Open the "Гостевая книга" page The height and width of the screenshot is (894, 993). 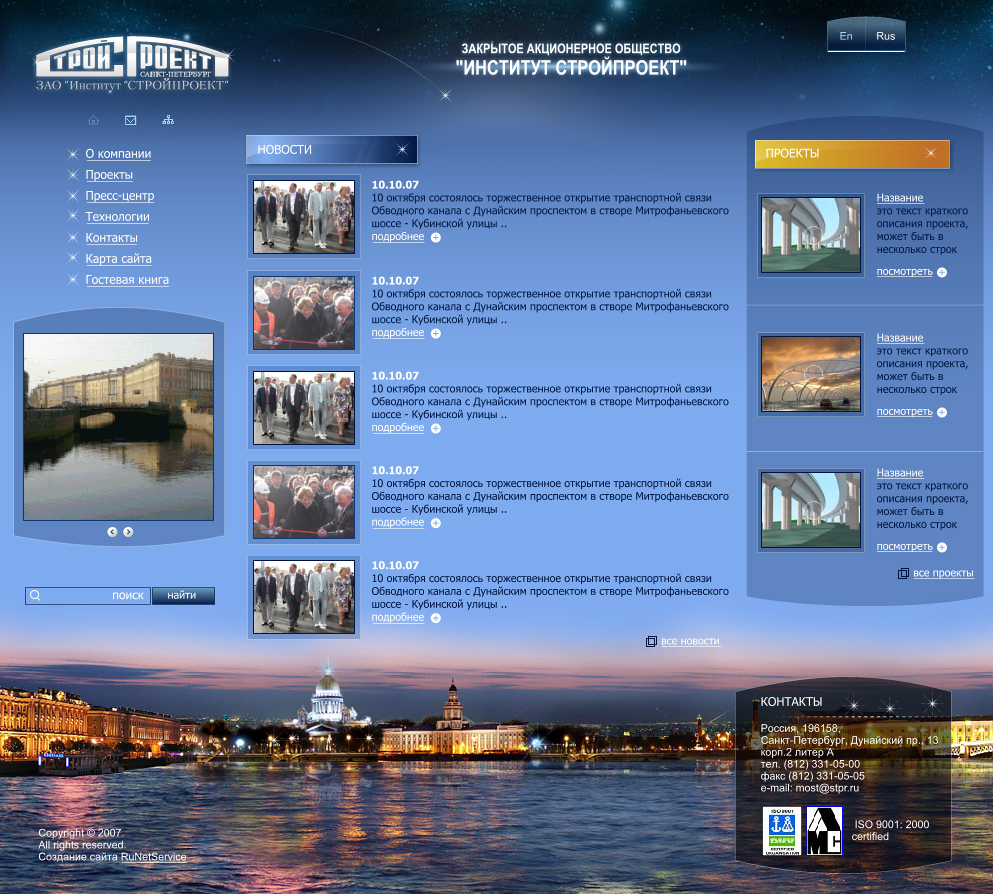(x=127, y=280)
